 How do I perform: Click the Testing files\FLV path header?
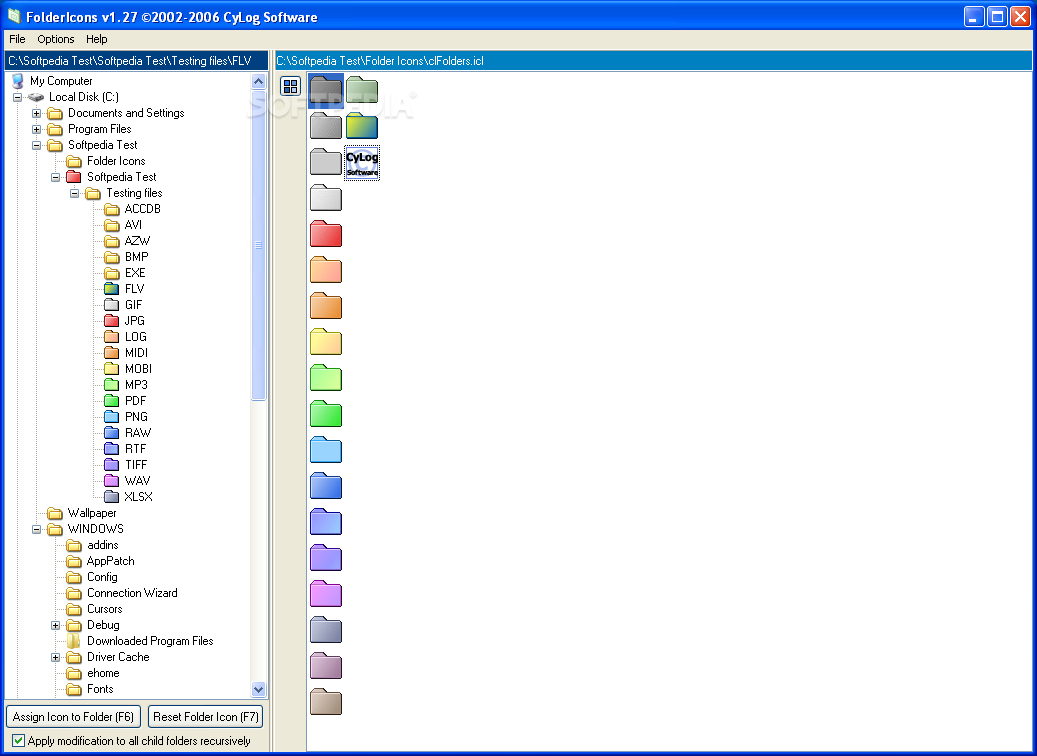click(137, 61)
